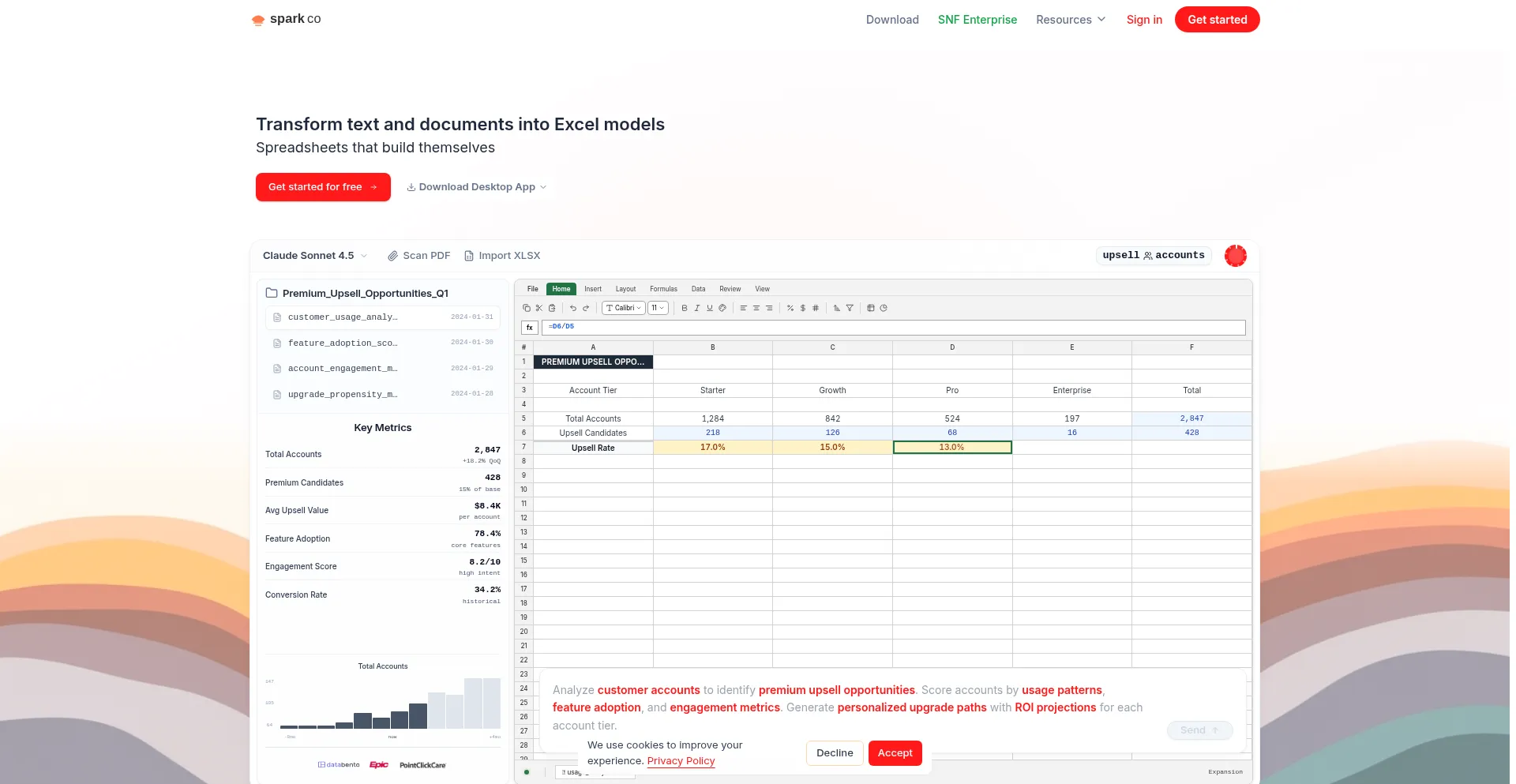Click the fx function button
The height and width of the screenshot is (784, 1516).
coord(530,327)
